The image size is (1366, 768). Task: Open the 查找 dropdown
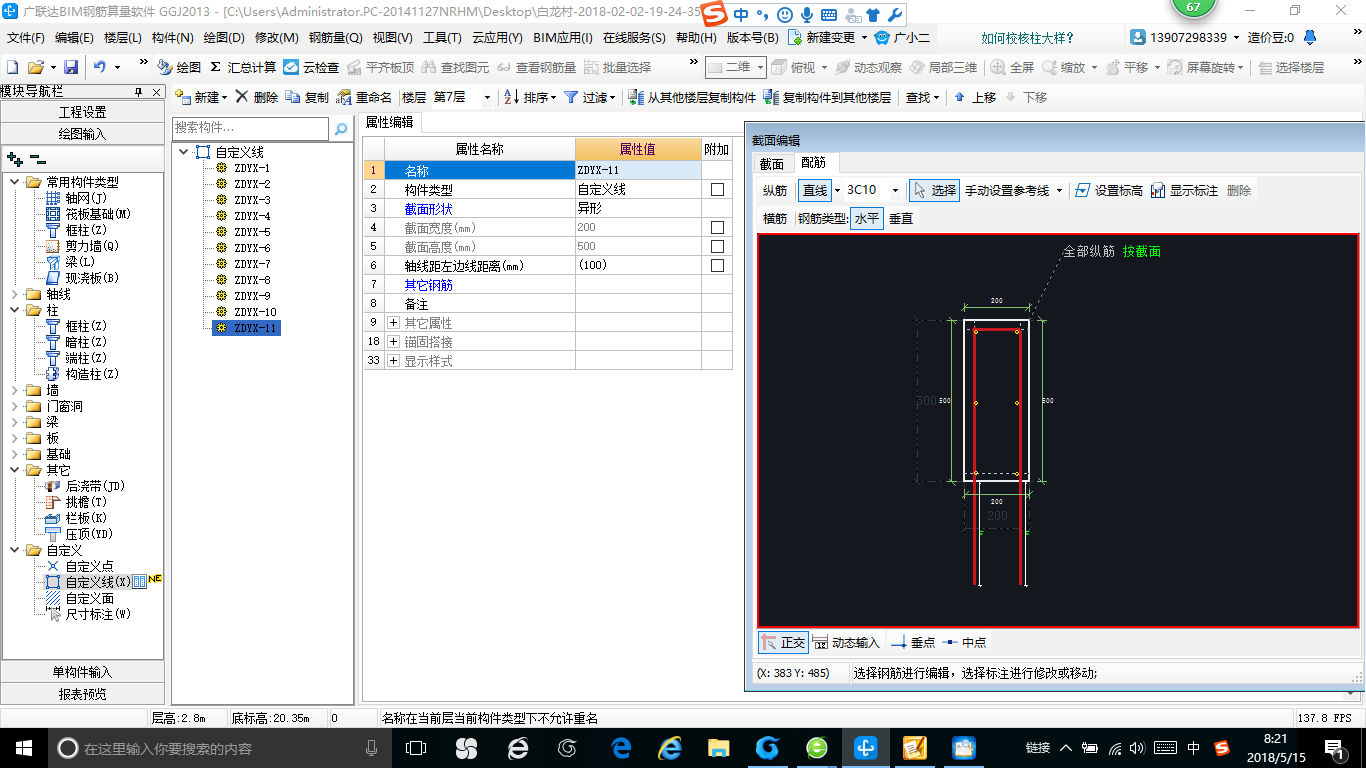click(922, 97)
